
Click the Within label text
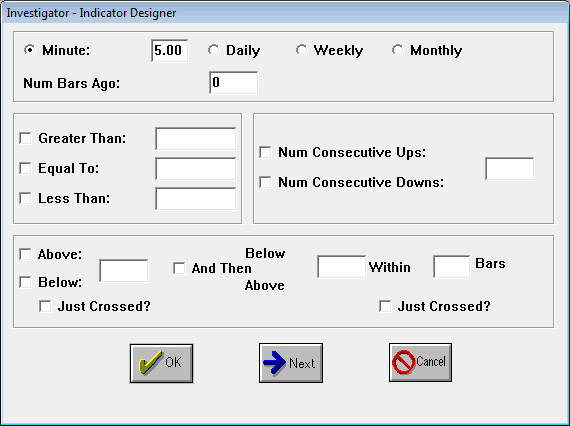390,268
